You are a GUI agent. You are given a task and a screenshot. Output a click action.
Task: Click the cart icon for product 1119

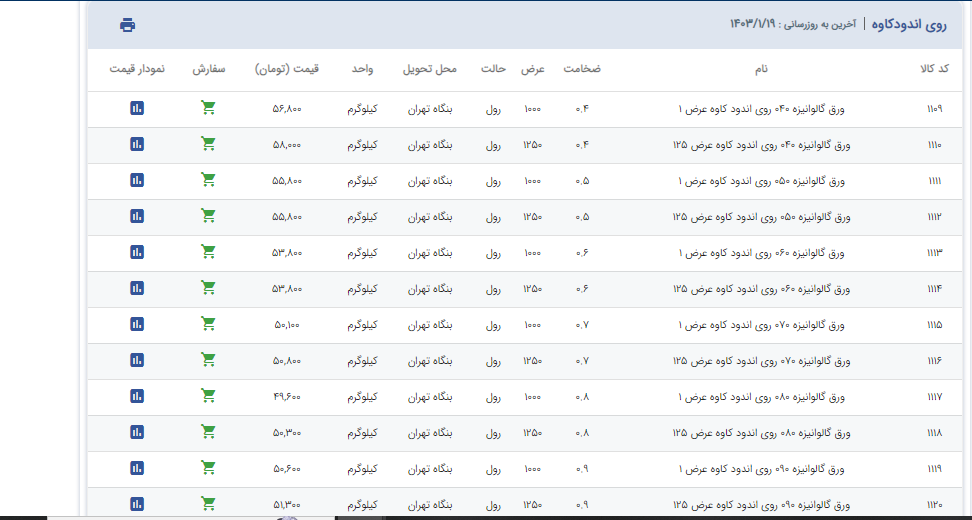208,468
